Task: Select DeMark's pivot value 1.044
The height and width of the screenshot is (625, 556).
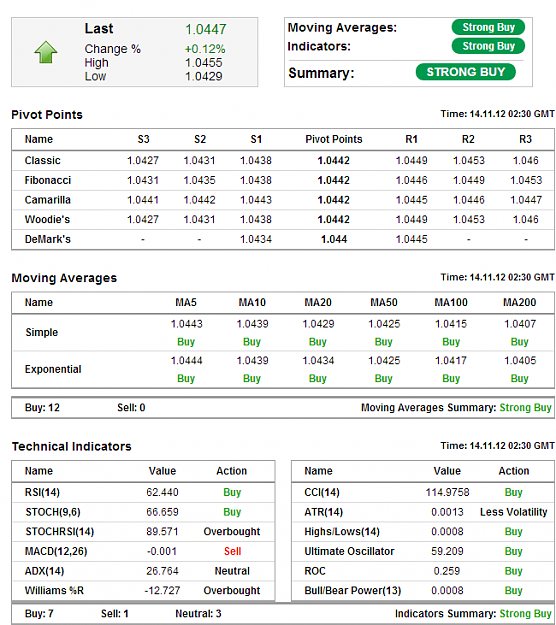Action: pyautogui.click(x=334, y=239)
